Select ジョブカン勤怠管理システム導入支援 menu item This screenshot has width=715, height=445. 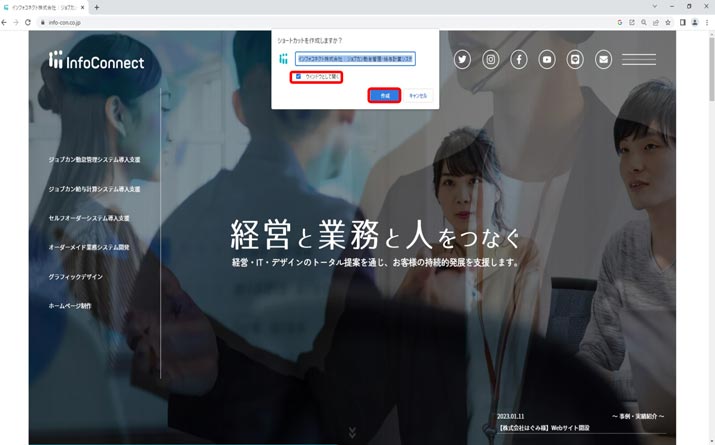tap(94, 160)
